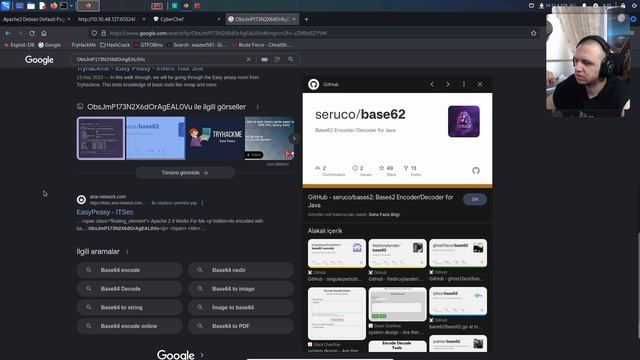Select the video thumbnail in carousel
640x360 pixels.
coord(269,138)
